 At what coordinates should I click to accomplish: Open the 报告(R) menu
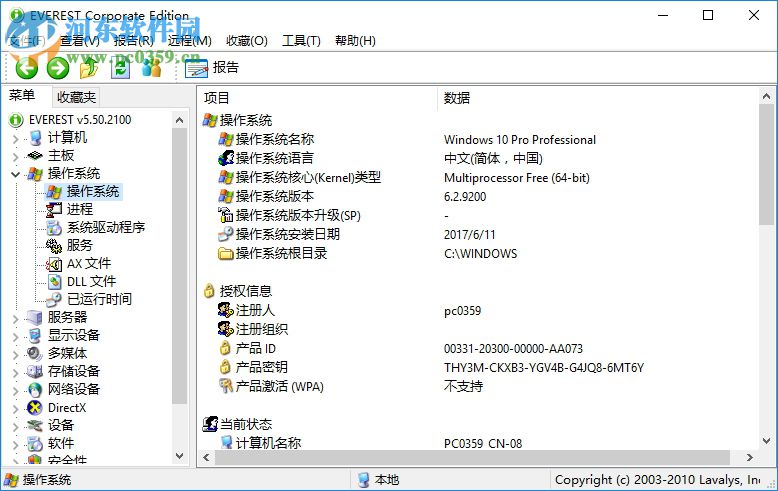click(x=133, y=41)
